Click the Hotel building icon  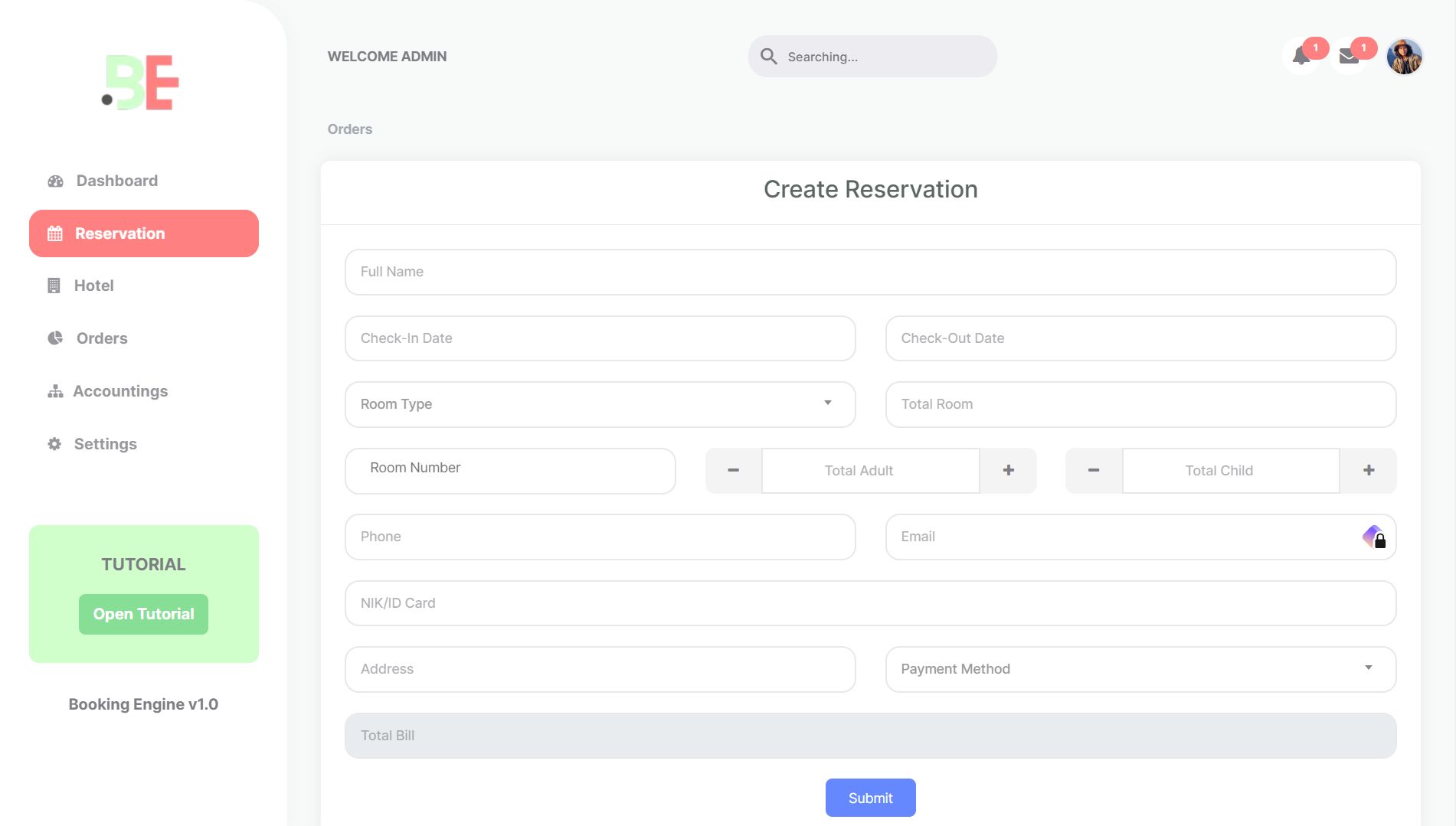[54, 285]
